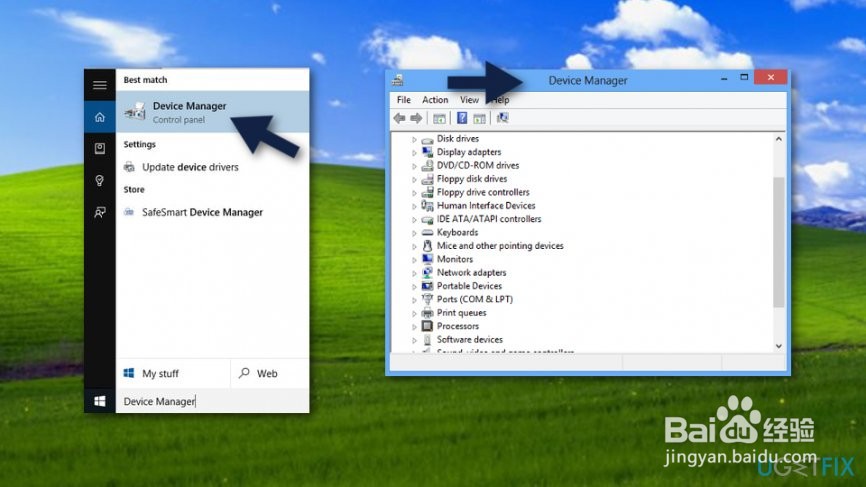The width and height of the screenshot is (866, 487).
Task: Click the Back arrow in Device Manager toolbar
Action: tap(399, 118)
